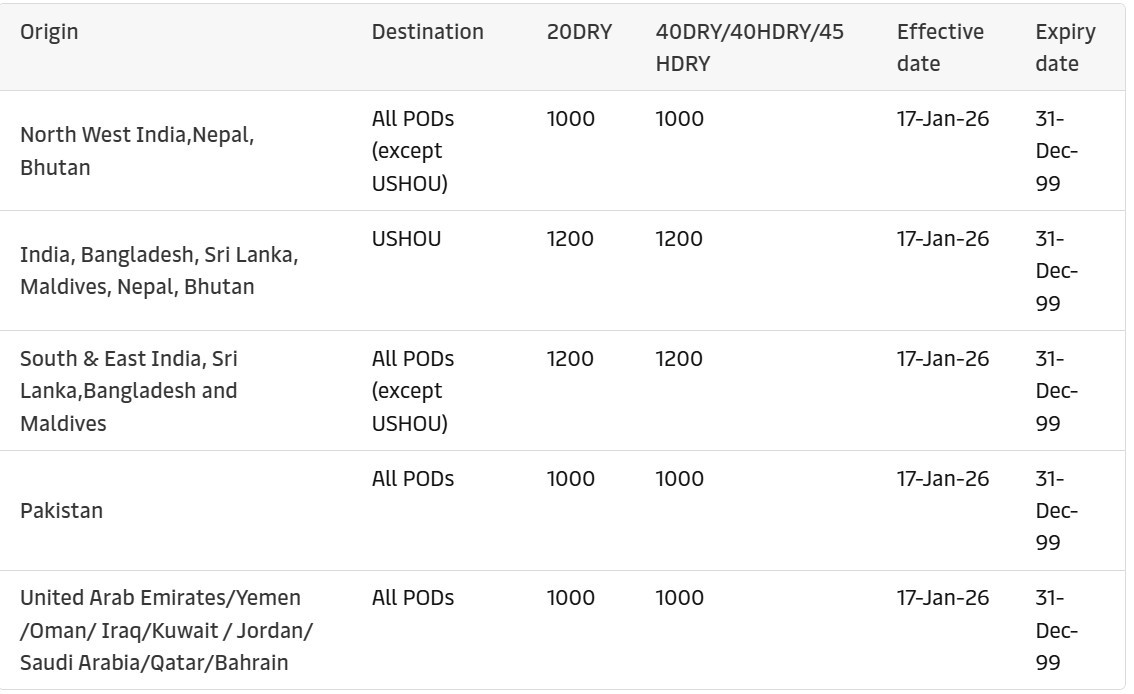This screenshot has height=694, width=1134.
Task: Select the Pakistan row's All PODs destination
Action: tap(412, 479)
